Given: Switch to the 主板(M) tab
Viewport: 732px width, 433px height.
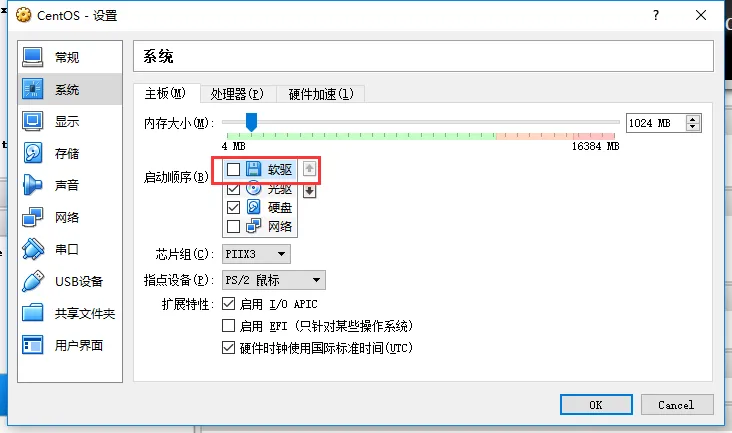Looking at the screenshot, I should click(x=166, y=93).
